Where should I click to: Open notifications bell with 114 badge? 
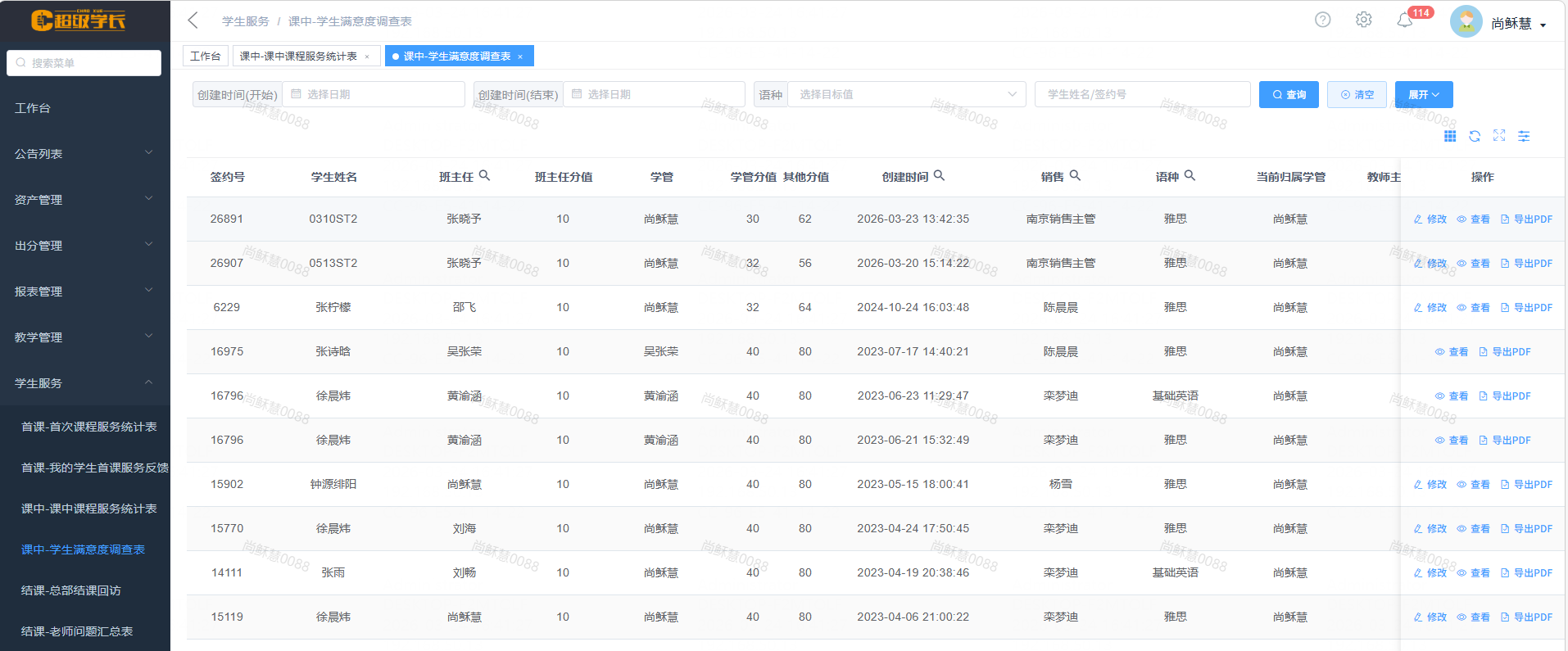[1405, 20]
